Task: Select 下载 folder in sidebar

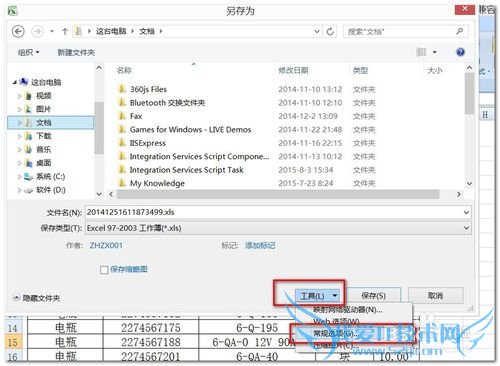Action: 43,136
